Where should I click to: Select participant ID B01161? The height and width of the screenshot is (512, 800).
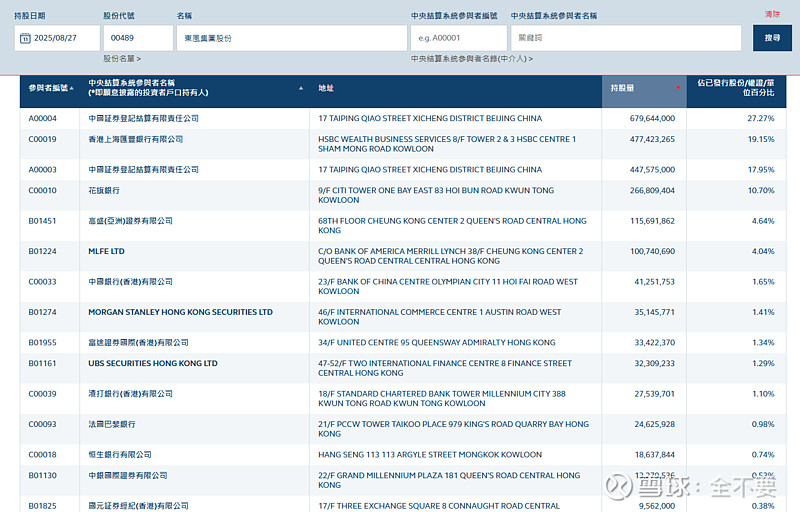coord(42,363)
